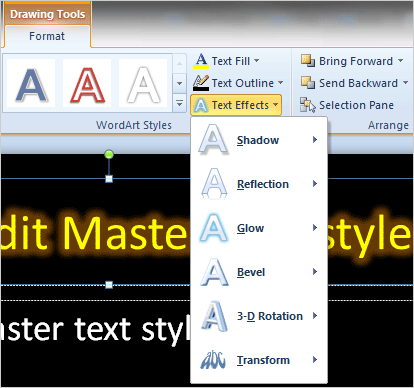
Task: Click the Drawing Tools contextual tab header
Action: click(x=47, y=14)
